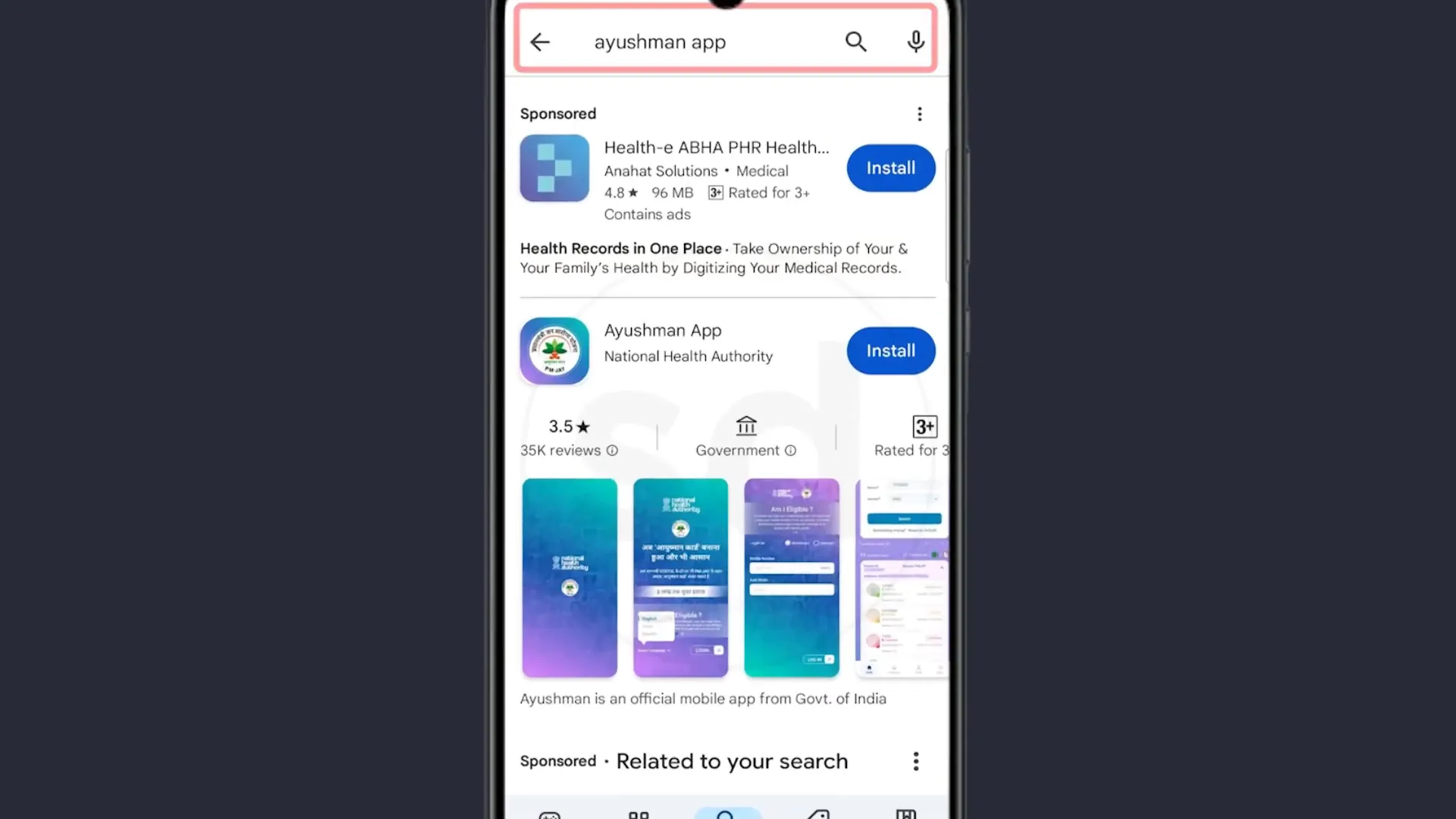Tap the Government category info icon
This screenshot has height=819, width=1456.
(x=790, y=450)
